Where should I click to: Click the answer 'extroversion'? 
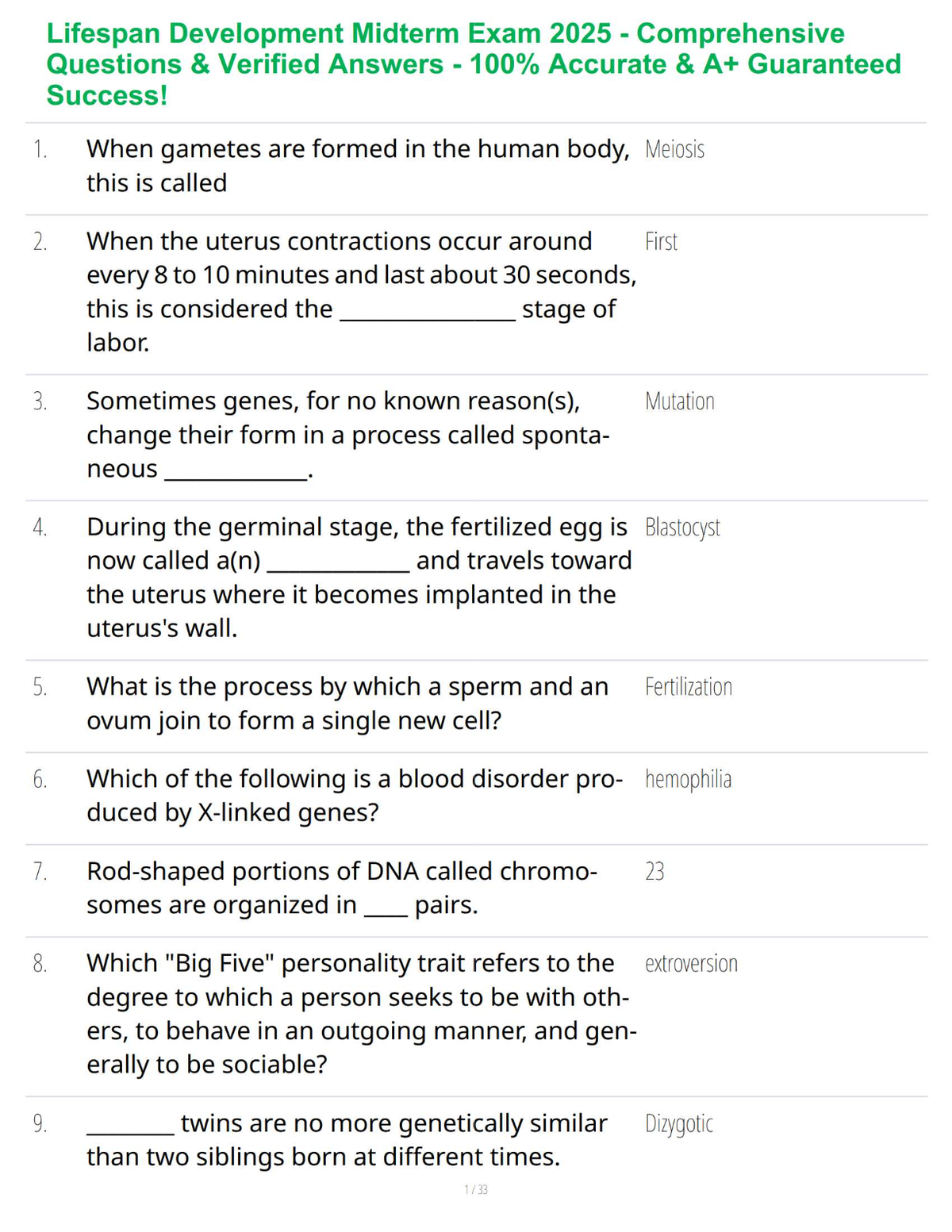(691, 964)
